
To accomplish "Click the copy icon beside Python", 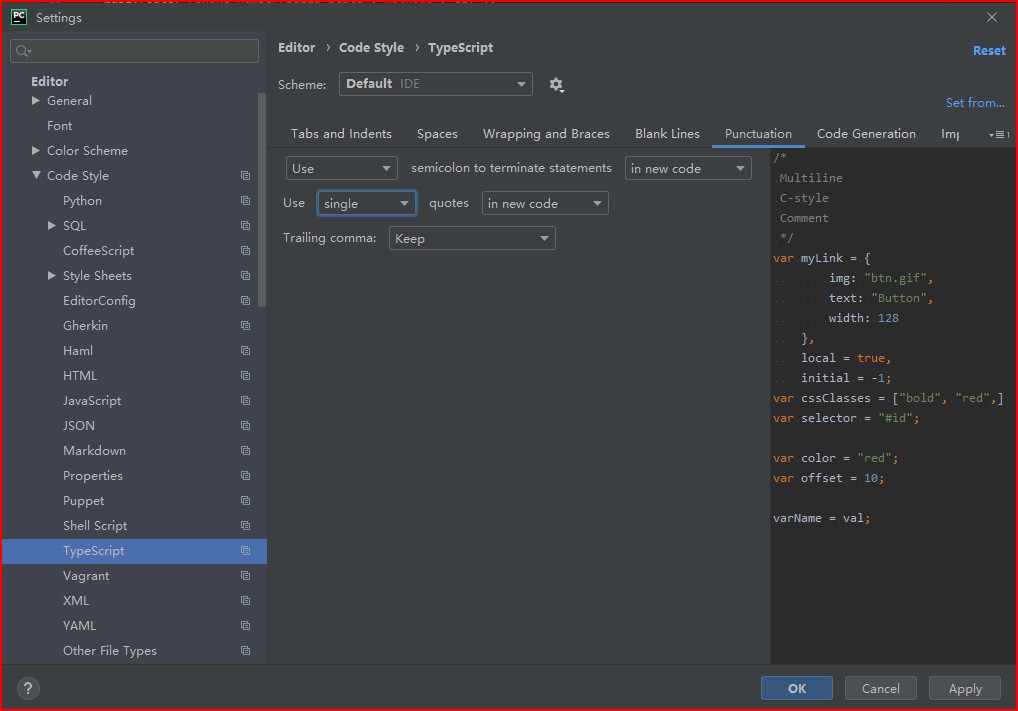I will point(245,201).
